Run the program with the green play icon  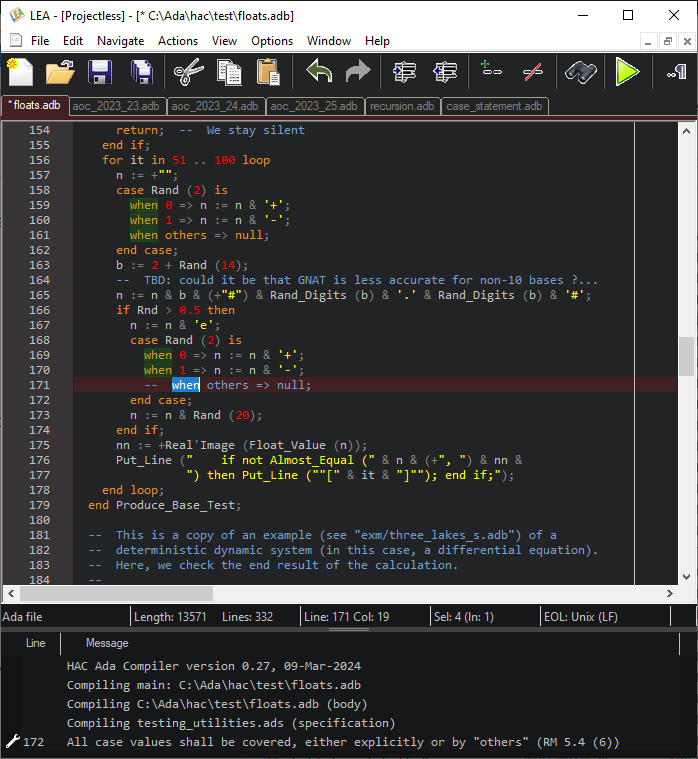627,72
